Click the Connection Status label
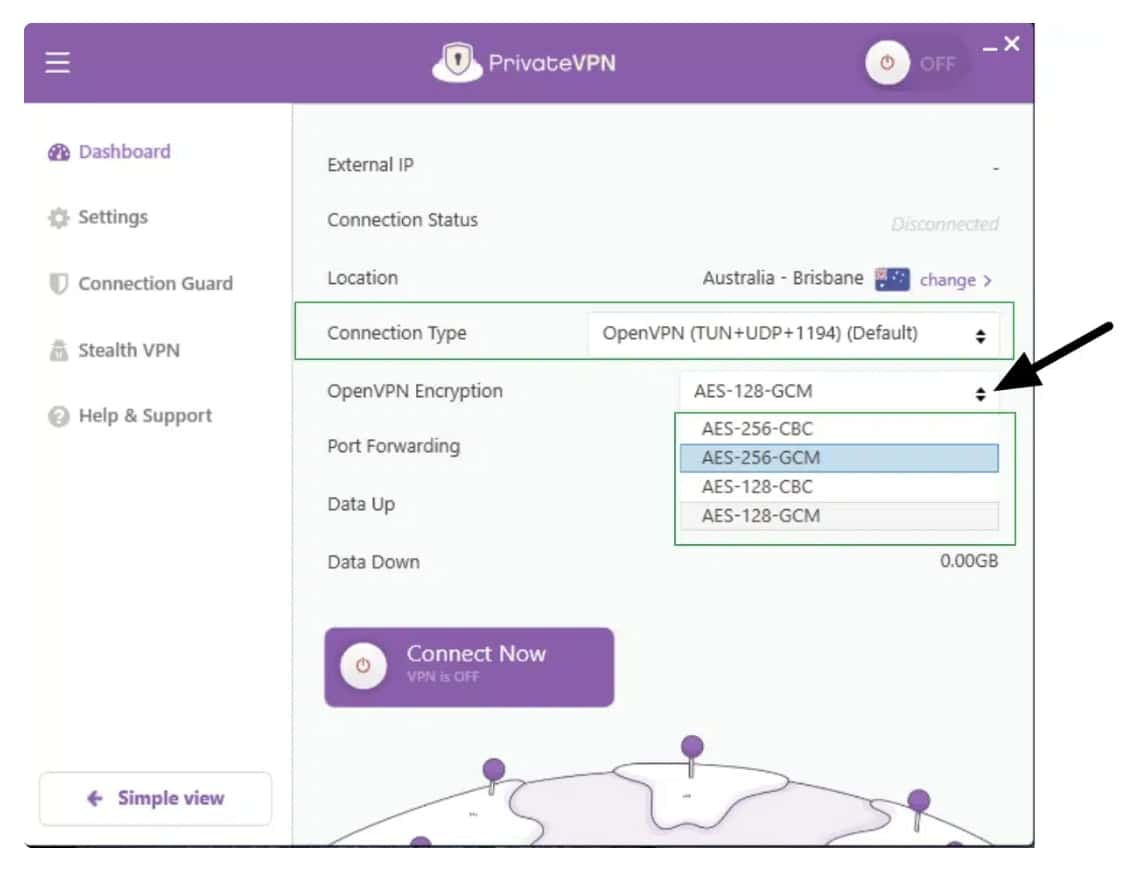 point(403,220)
